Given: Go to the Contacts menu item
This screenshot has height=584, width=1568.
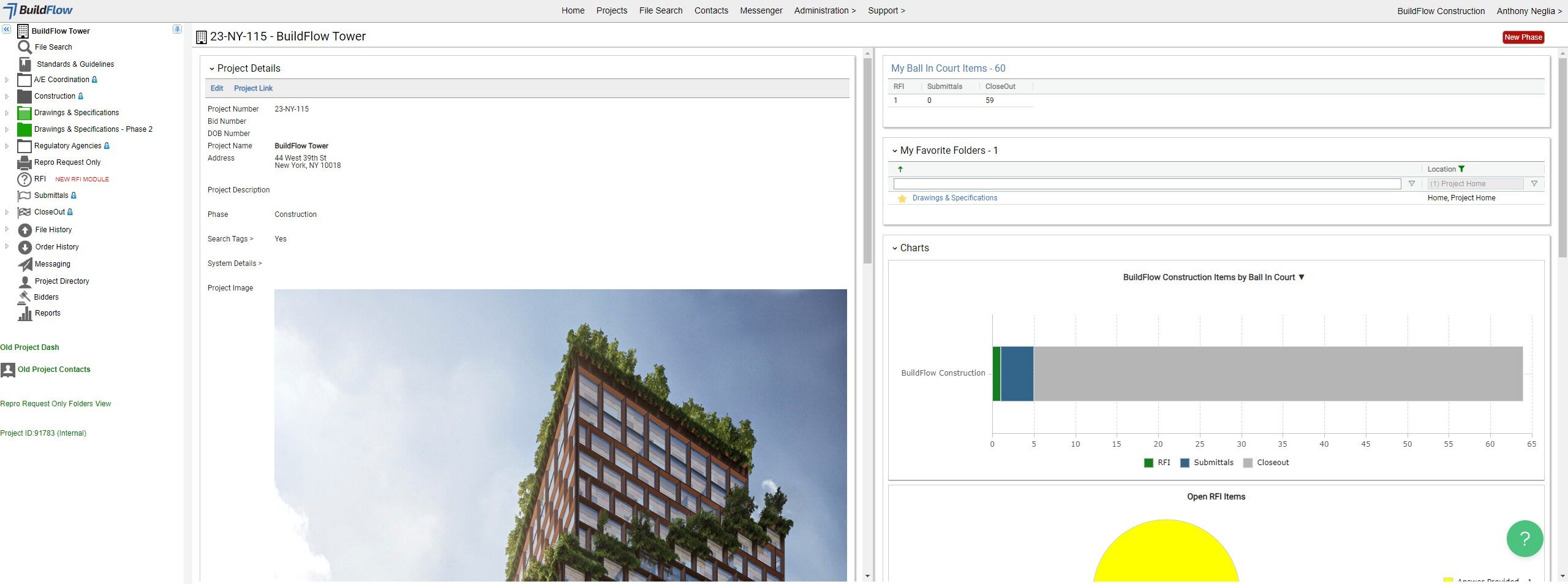Looking at the screenshot, I should coord(711,10).
